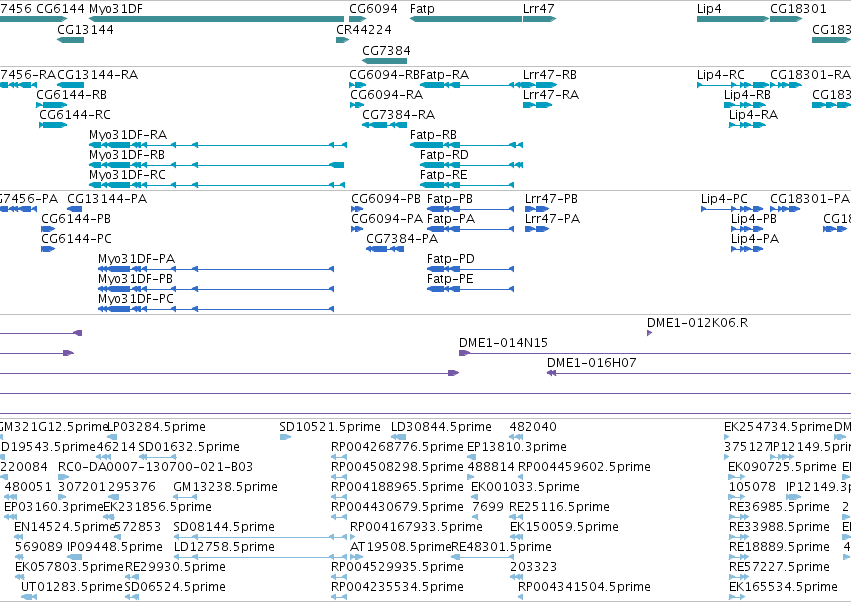Select clone RP004268776.5prime

coord(339,457)
